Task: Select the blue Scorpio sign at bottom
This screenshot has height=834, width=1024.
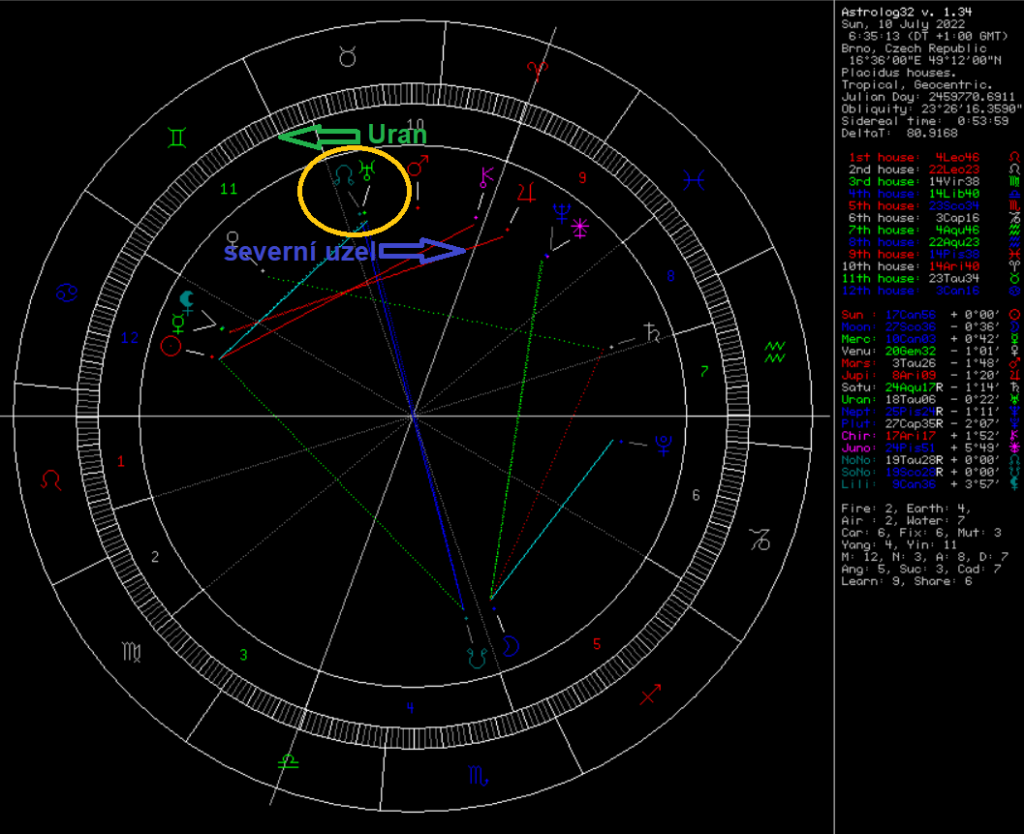Action: [478, 775]
